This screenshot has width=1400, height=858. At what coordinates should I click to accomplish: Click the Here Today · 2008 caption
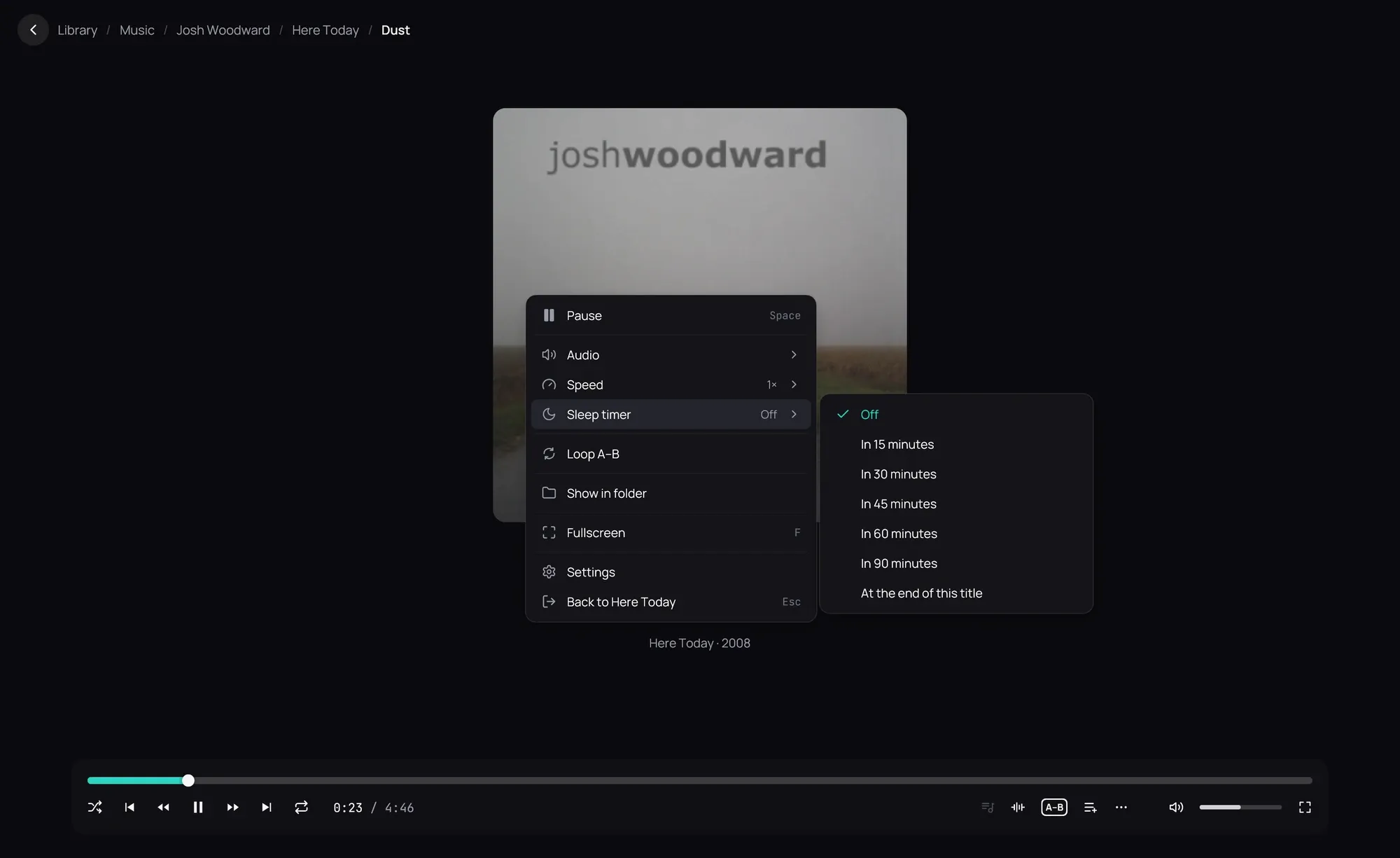coord(699,643)
